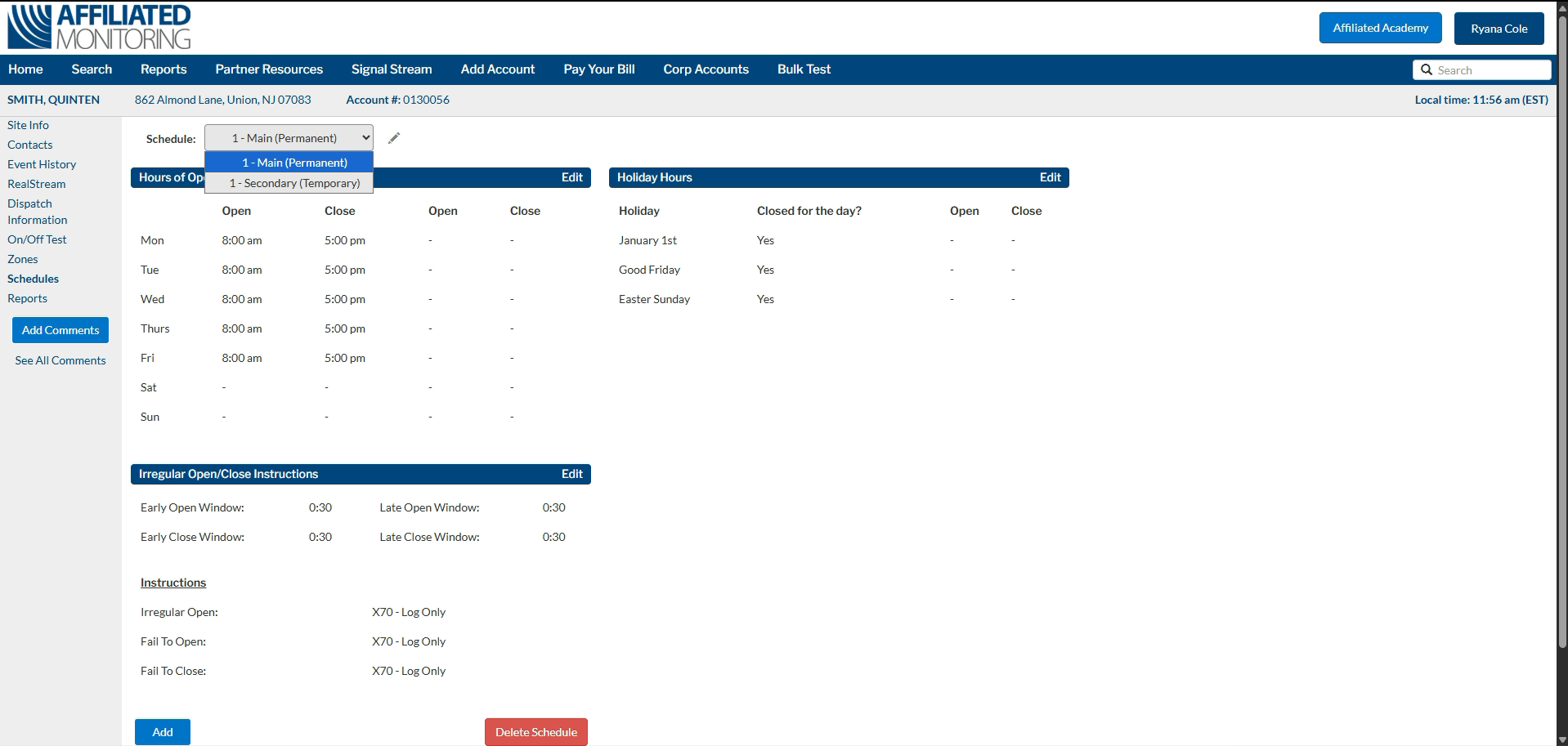Edit the Holiday Hours section
The width and height of the screenshot is (1568, 746).
pos(1050,177)
